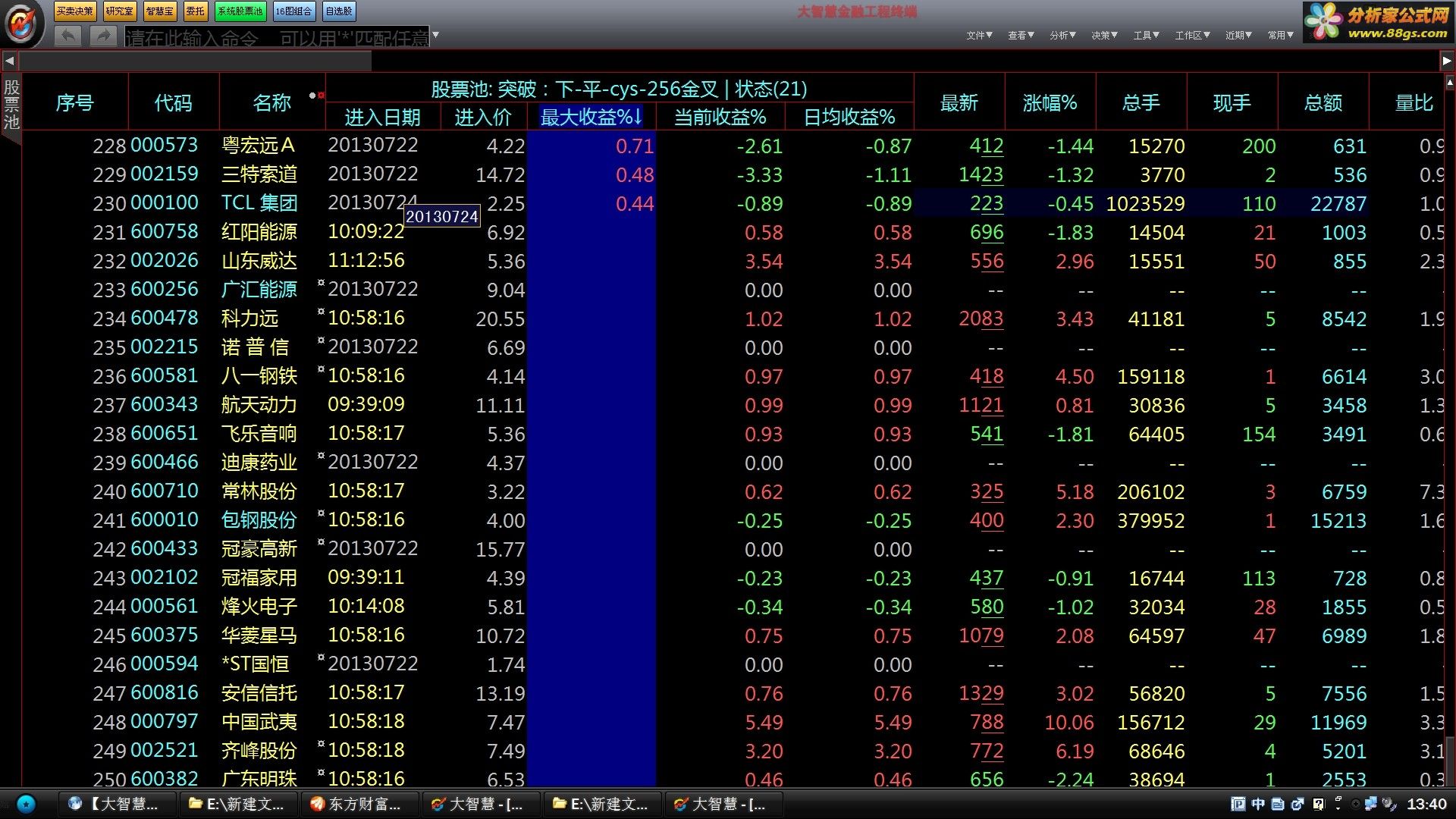Select stock row 粤宏远A
This screenshot has width=1456, height=819.
[x=733, y=146]
